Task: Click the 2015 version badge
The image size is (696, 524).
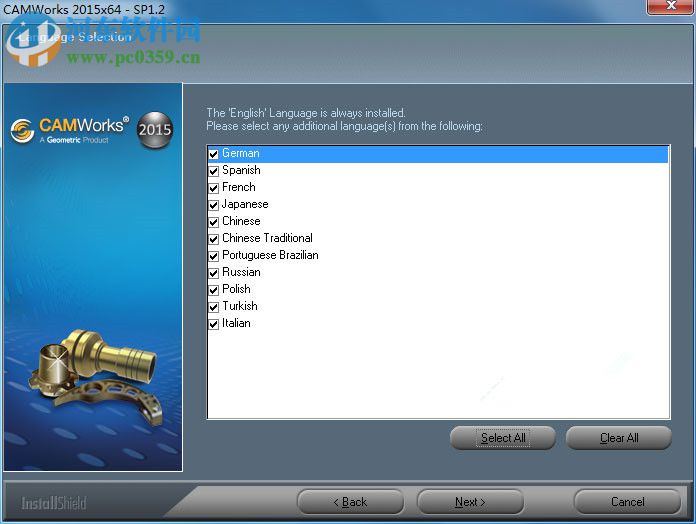Action: (x=154, y=130)
